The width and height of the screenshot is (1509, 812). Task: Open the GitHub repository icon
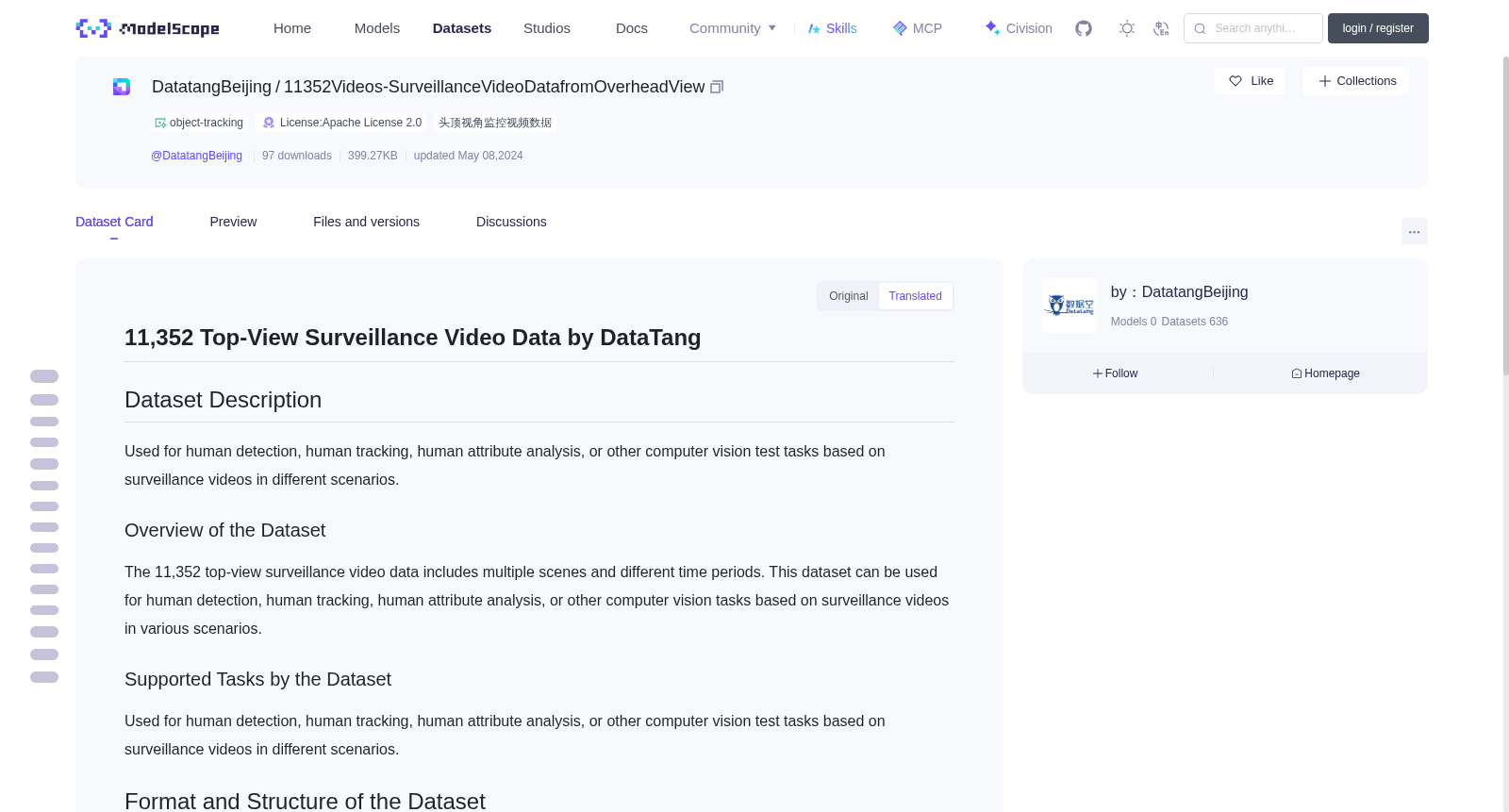click(1084, 28)
